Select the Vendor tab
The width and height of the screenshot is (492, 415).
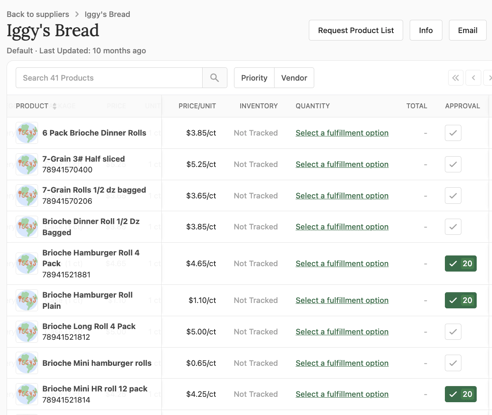click(294, 78)
